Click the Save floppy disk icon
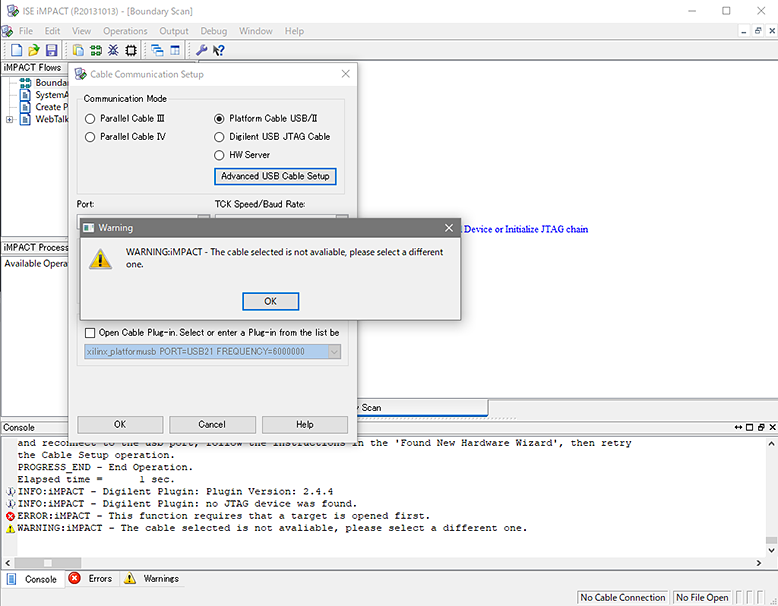 (x=52, y=50)
